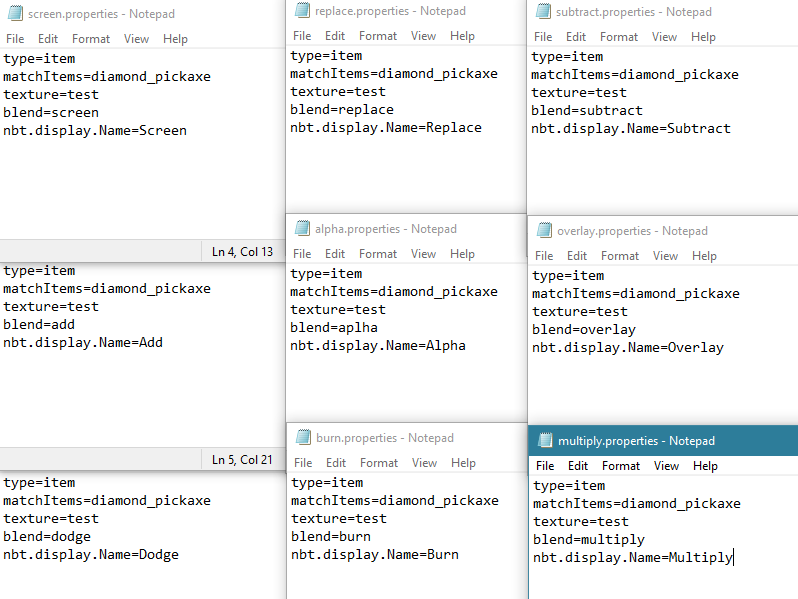Open Format menu in overlay.properties window
The height and width of the screenshot is (599, 798).
pyautogui.click(x=620, y=255)
